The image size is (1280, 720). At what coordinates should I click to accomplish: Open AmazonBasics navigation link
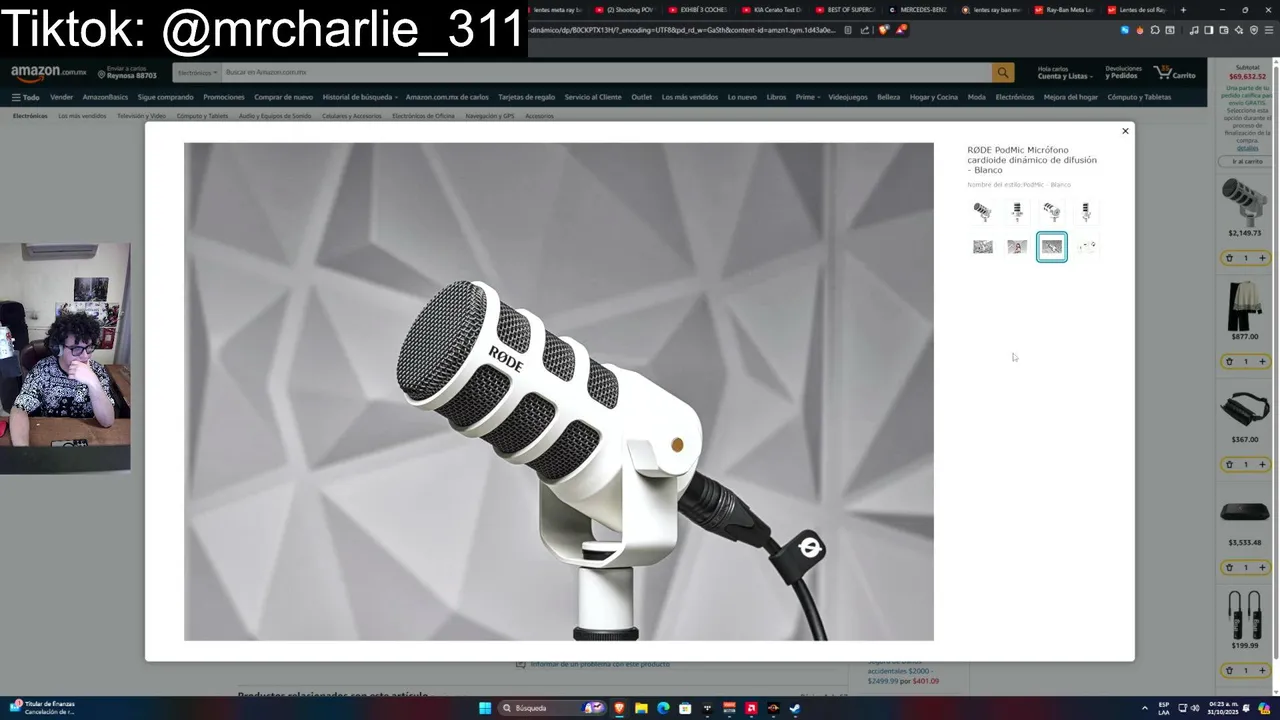pyautogui.click(x=105, y=97)
